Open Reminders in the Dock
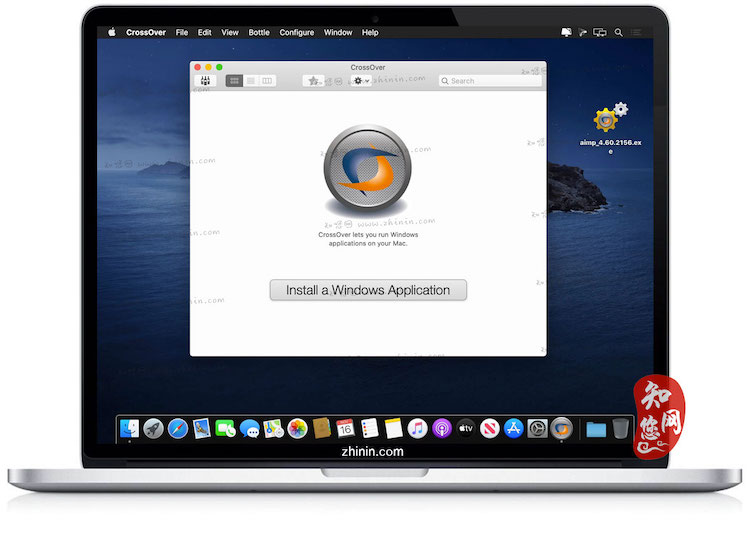 pyautogui.click(x=369, y=428)
